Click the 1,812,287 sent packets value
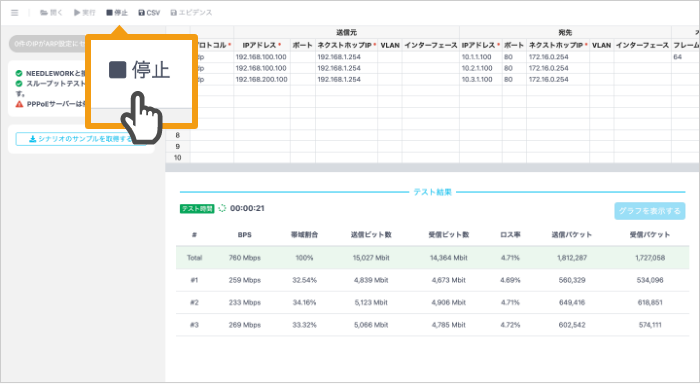 pos(572,258)
